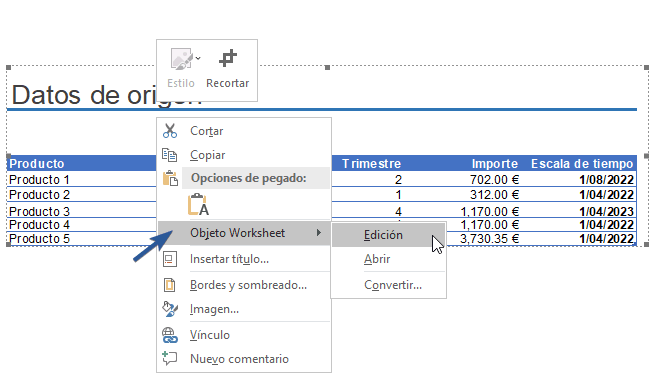This screenshot has width=655, height=389.
Task: Click the Trimestre column header
Action: pyautogui.click(x=371, y=163)
